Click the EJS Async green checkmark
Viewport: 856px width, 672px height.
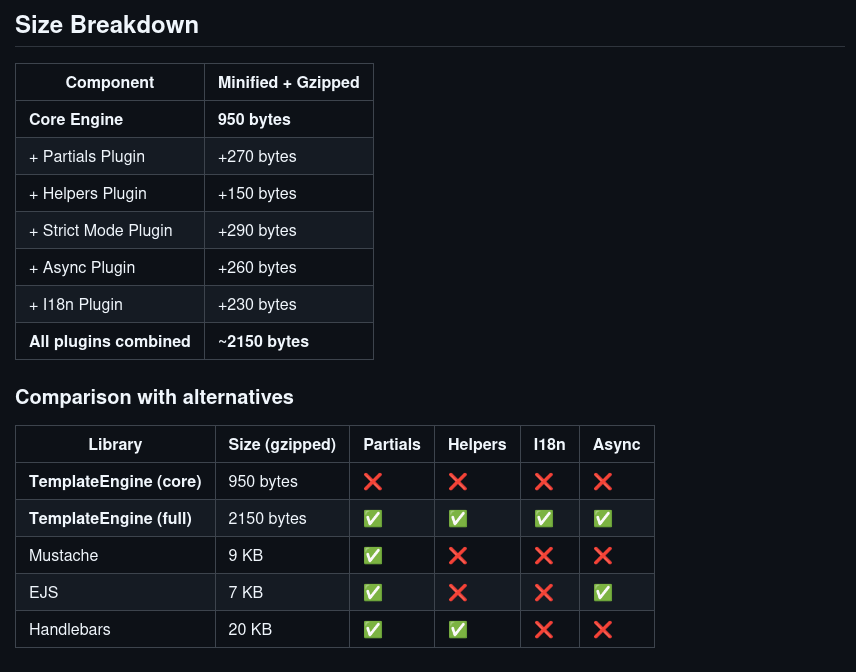[603, 593]
